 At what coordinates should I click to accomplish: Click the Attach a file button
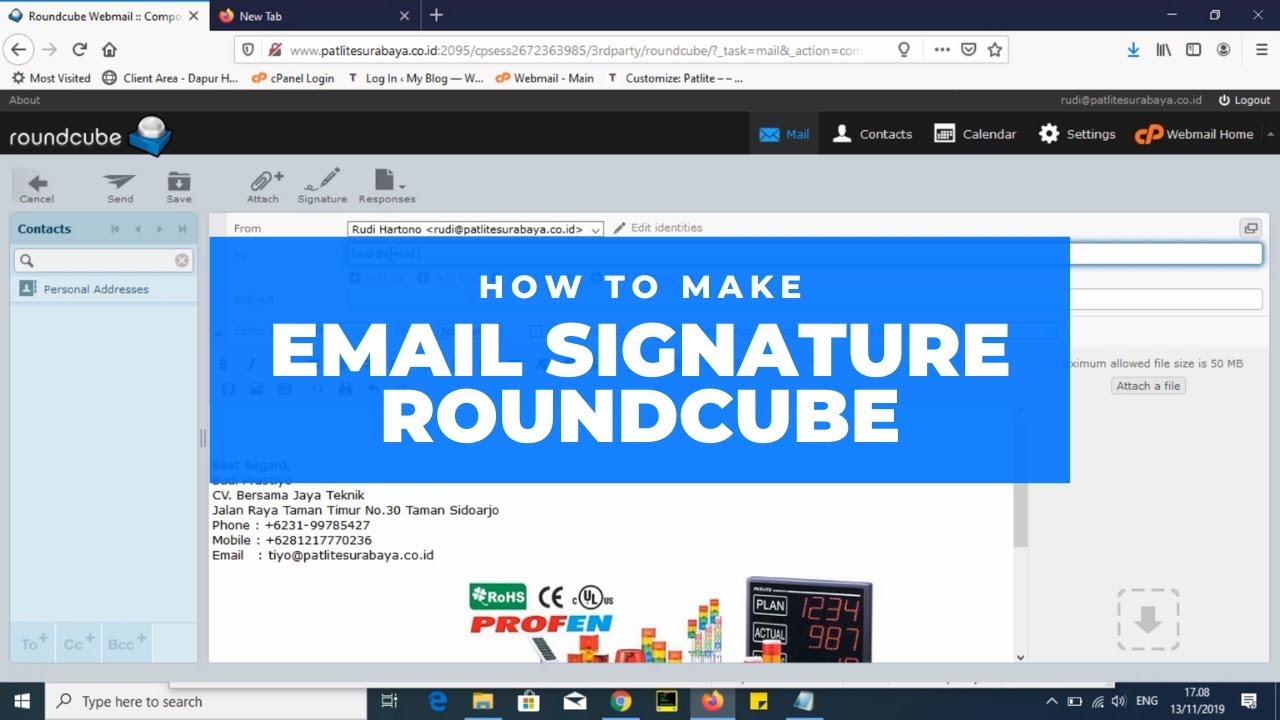pos(1148,386)
